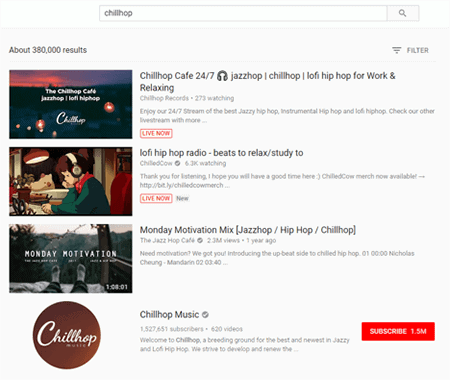Open the Chillhop Music channel name
The image size is (450, 380).
click(169, 315)
